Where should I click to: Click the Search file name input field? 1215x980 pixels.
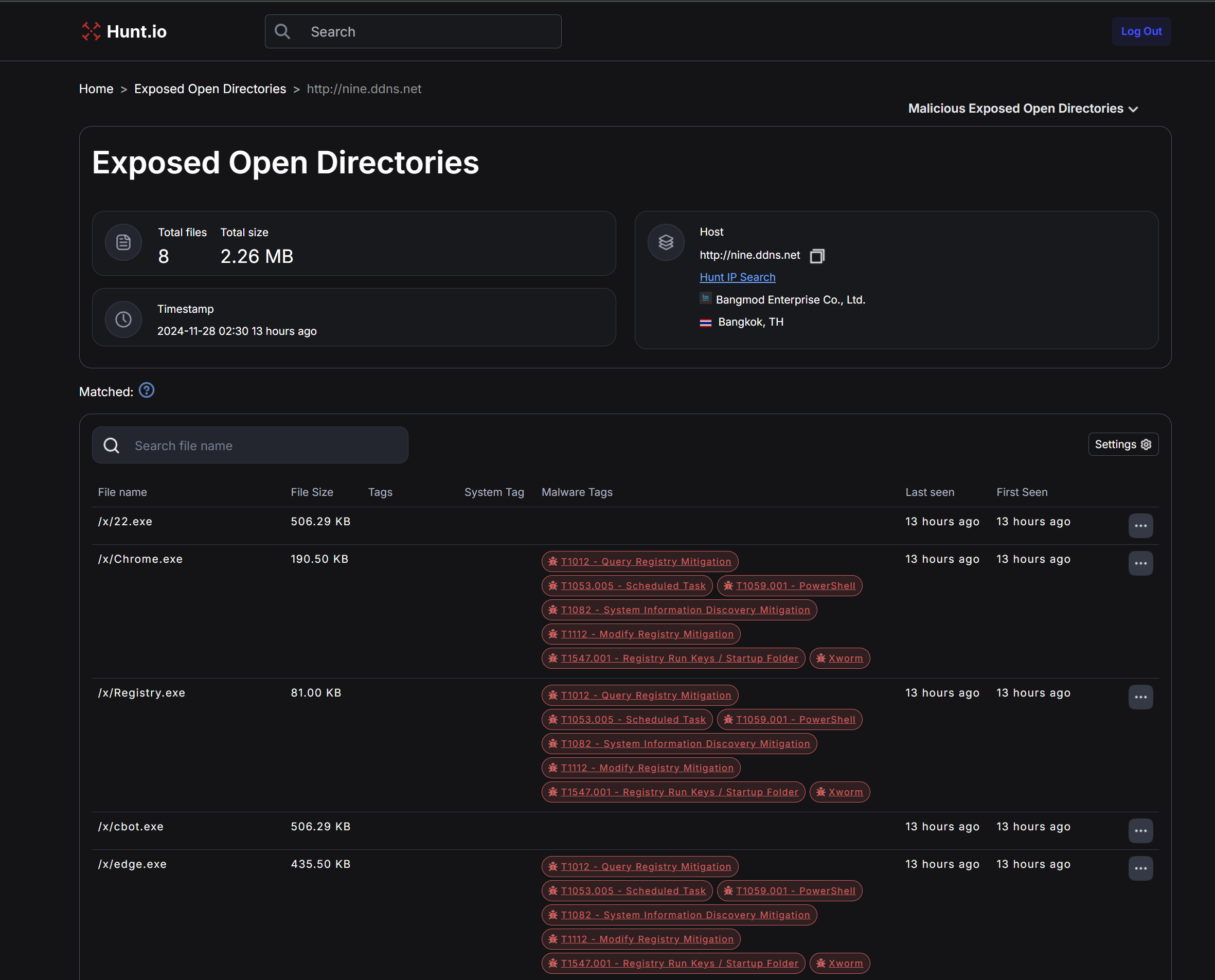click(x=250, y=445)
